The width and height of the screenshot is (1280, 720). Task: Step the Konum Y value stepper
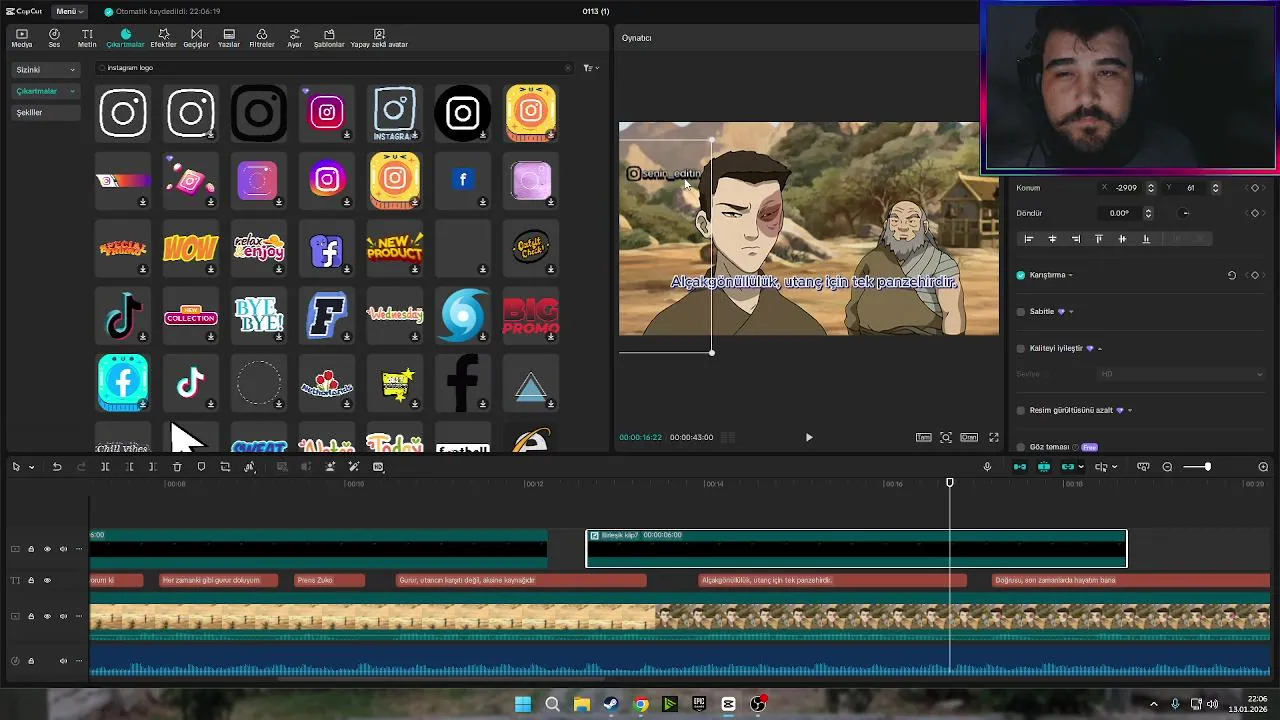click(x=1215, y=188)
